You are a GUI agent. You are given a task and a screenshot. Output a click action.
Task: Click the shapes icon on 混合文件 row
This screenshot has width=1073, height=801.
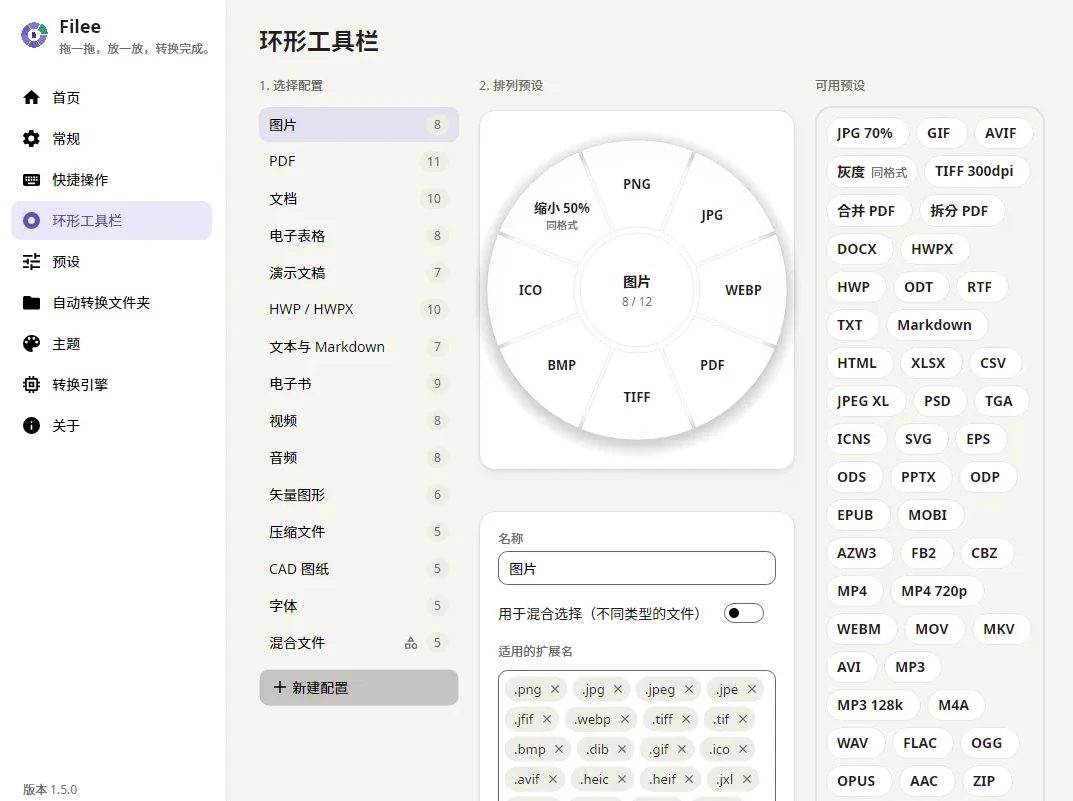411,642
